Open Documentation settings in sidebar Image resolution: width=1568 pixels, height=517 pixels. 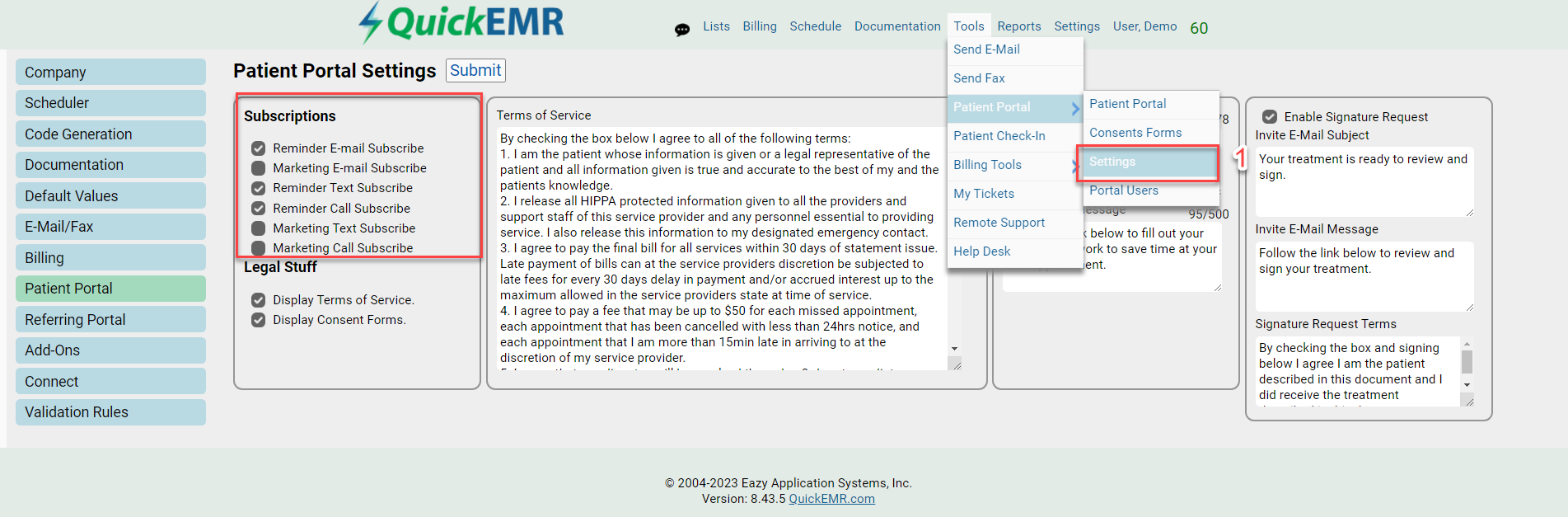tap(110, 165)
